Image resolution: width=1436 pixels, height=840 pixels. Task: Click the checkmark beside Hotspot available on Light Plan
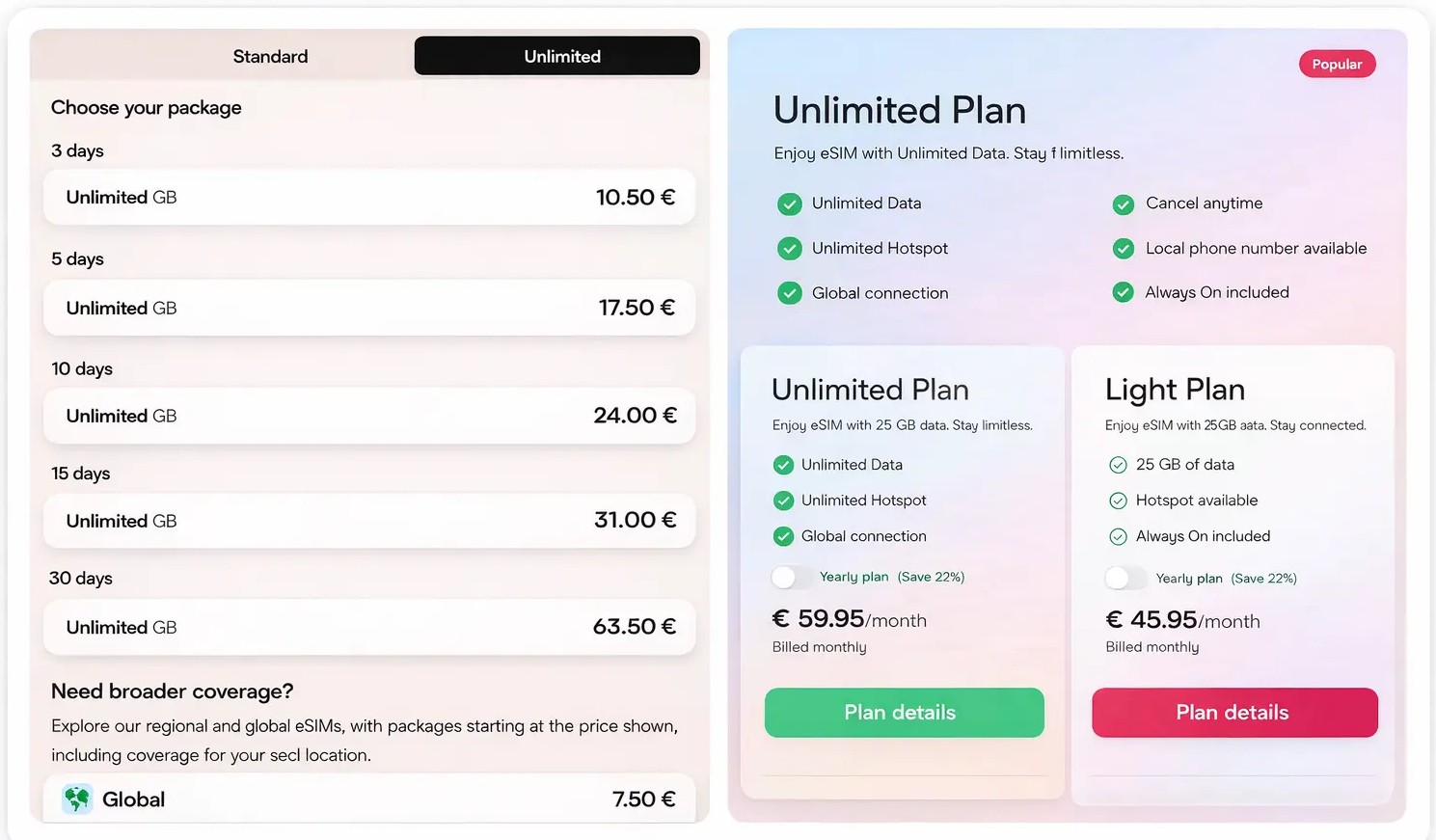1118,500
